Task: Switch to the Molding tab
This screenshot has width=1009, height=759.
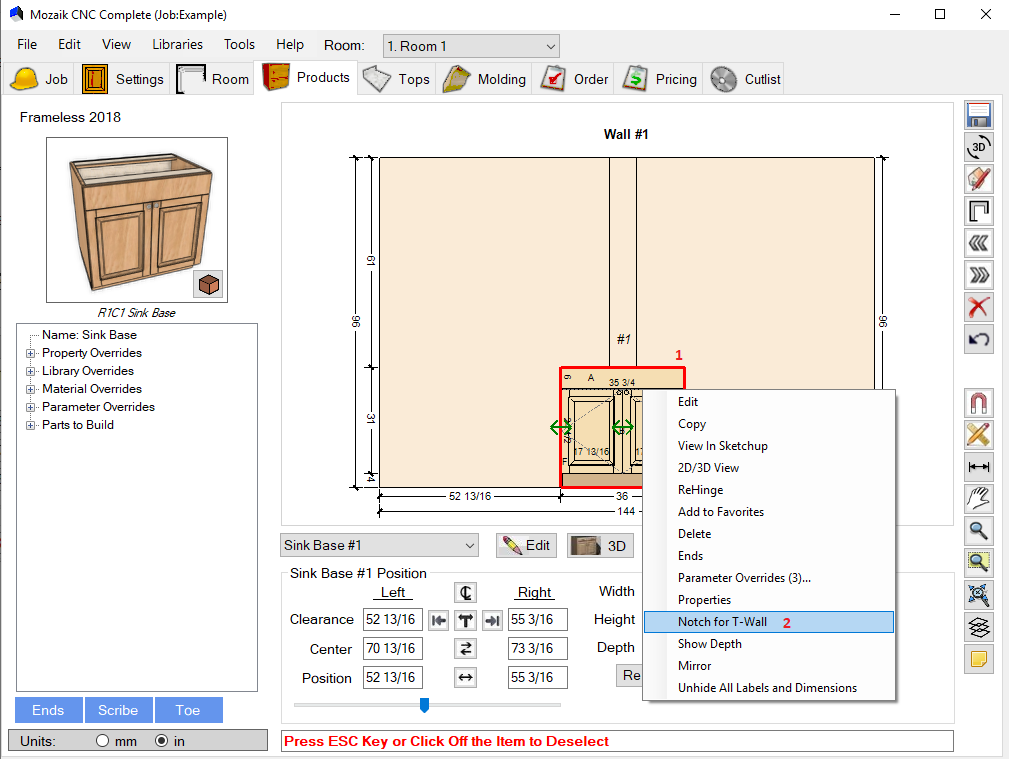Action: pyautogui.click(x=486, y=79)
